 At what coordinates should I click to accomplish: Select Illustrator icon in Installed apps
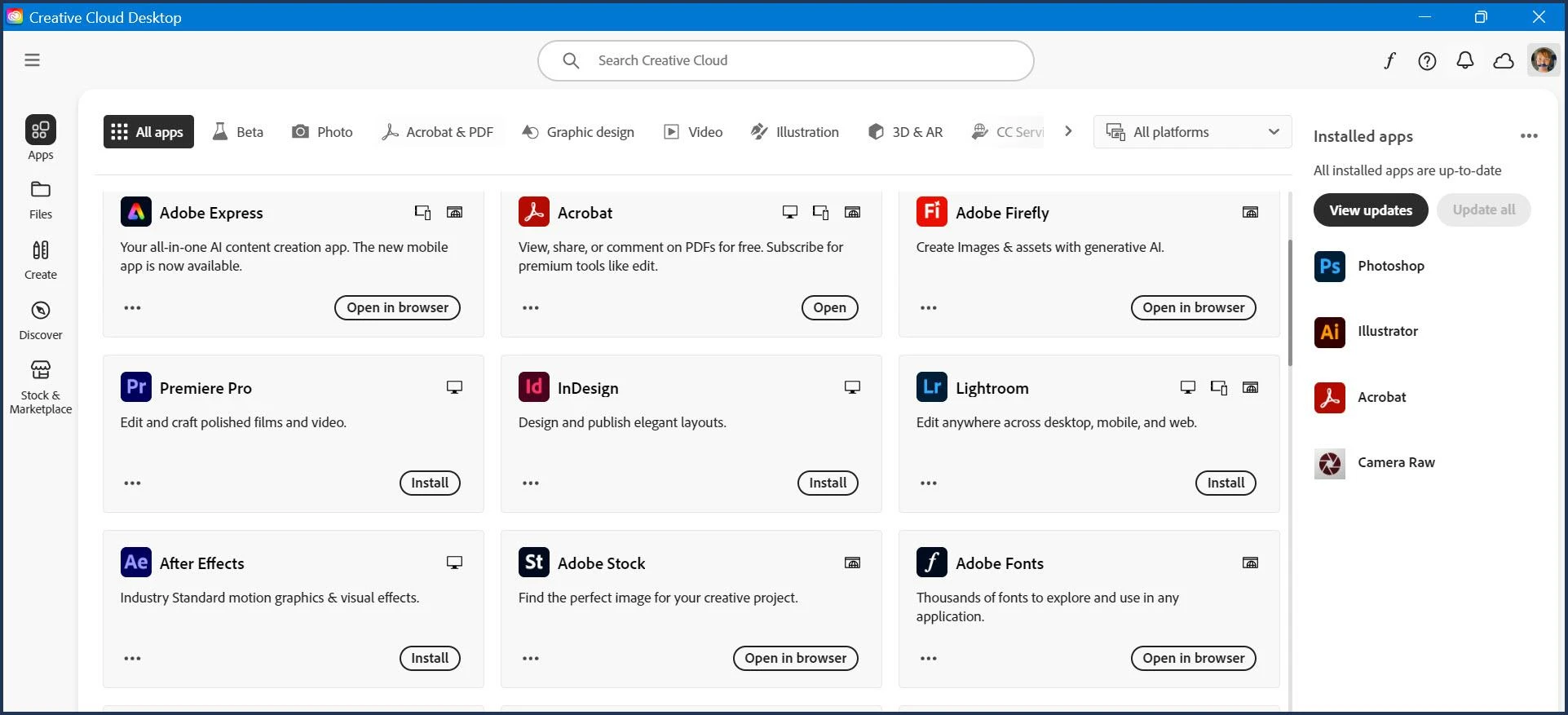(1330, 332)
